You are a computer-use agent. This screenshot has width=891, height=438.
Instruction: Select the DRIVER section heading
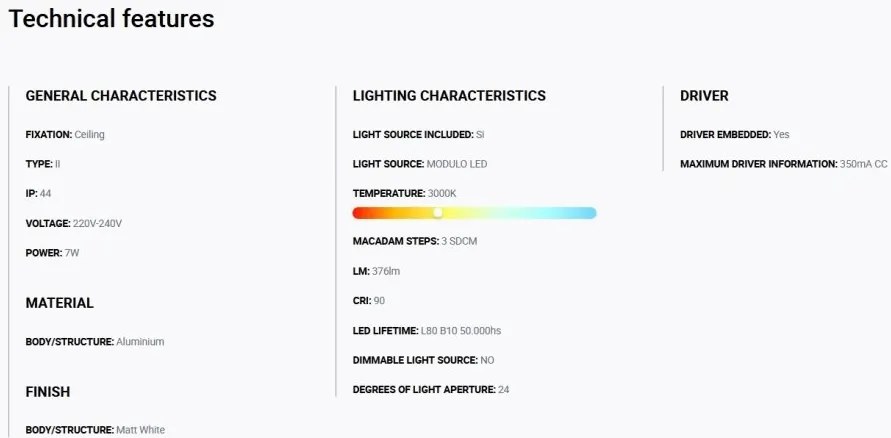point(704,95)
